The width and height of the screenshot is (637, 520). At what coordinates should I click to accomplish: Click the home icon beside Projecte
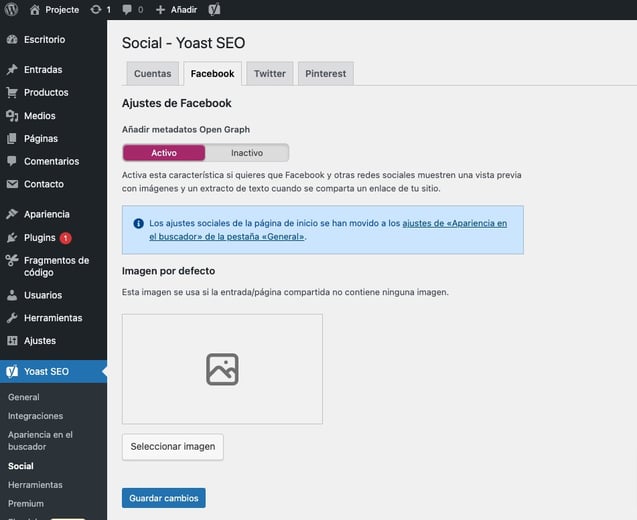click(x=35, y=10)
